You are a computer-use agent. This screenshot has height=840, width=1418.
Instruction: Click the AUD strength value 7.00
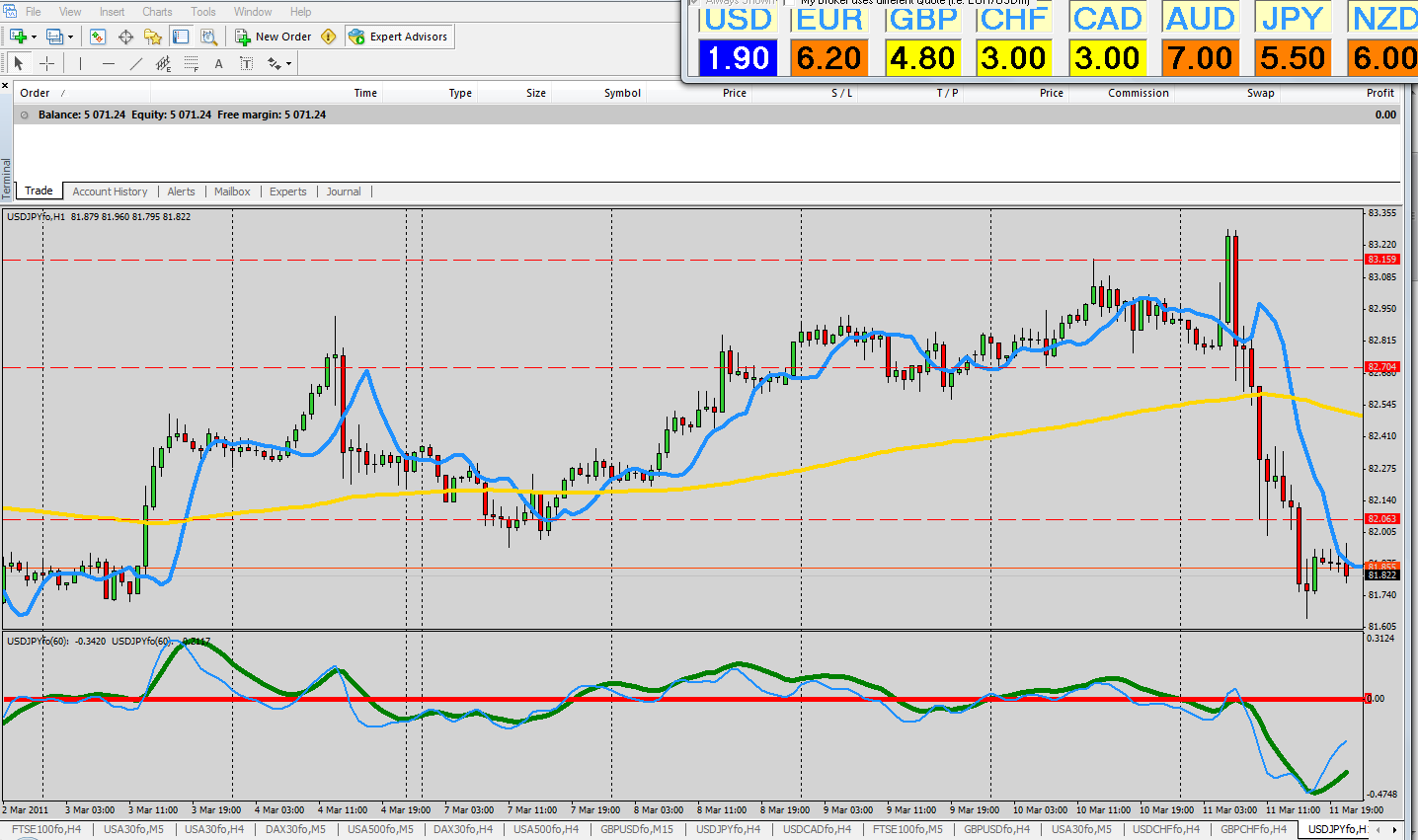(1200, 58)
